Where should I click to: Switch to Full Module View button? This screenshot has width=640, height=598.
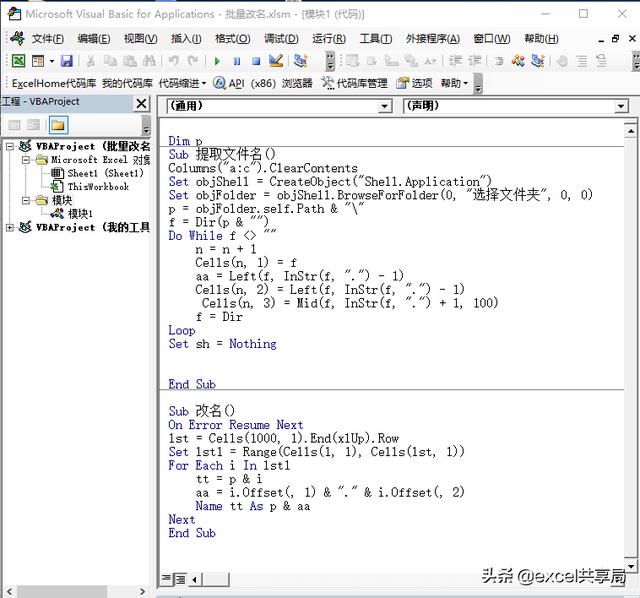[x=180, y=579]
